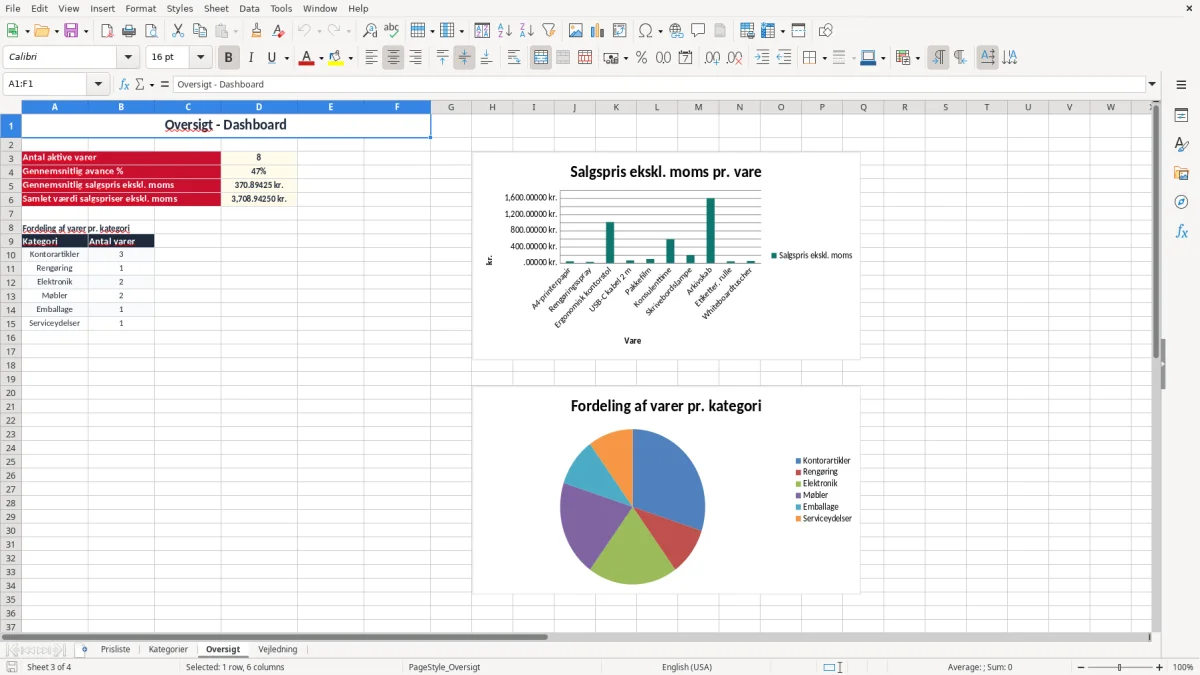This screenshot has height=675, width=1200.
Task: Open the Sheet menu
Action: [x=217, y=8]
